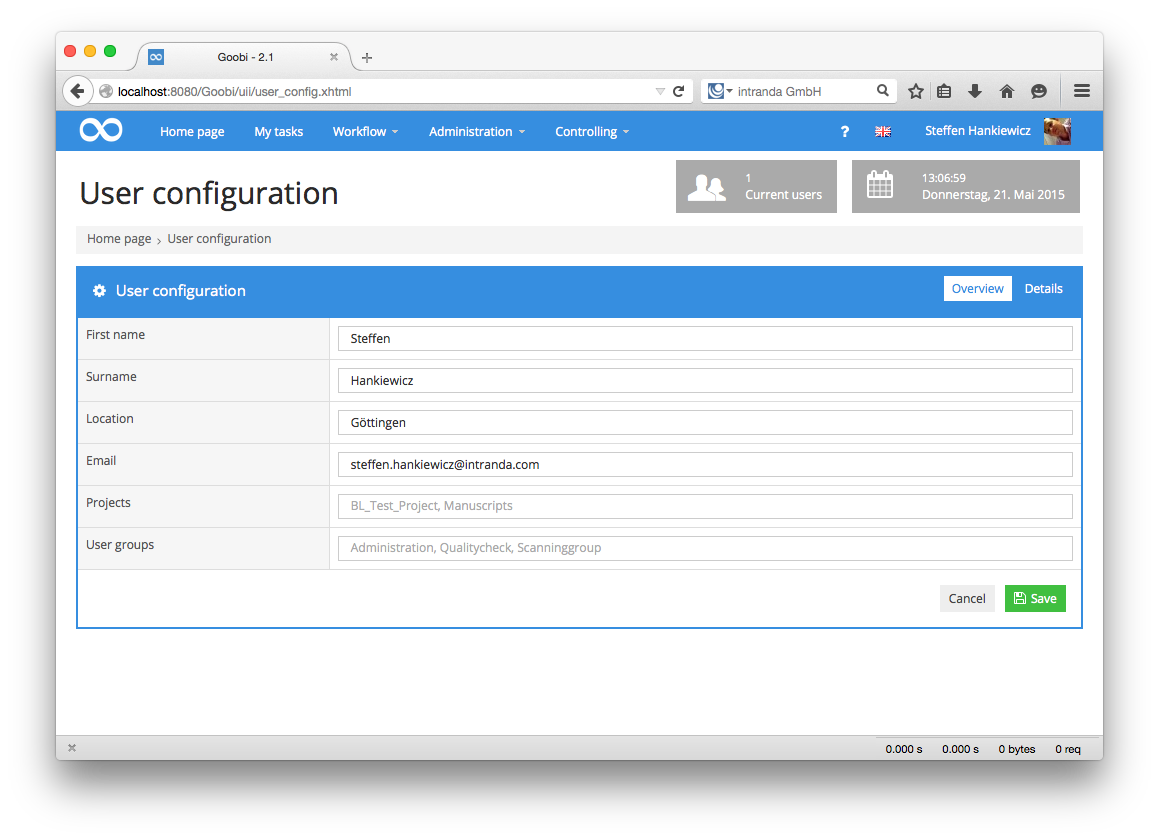This screenshot has height=840, width=1159.
Task: Click the calendar icon in the date box
Action: pos(880,185)
